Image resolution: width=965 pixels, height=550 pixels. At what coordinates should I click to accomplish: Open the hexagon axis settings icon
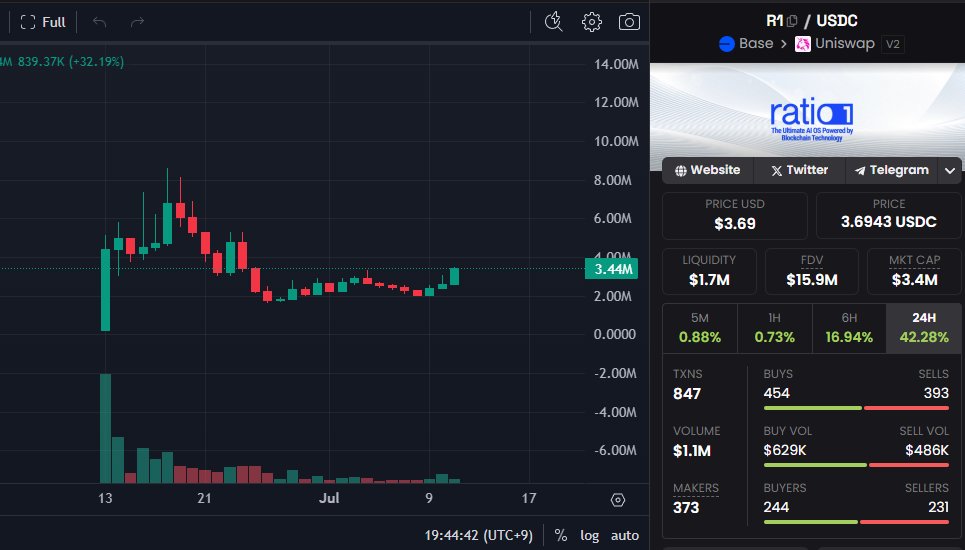coord(617,499)
